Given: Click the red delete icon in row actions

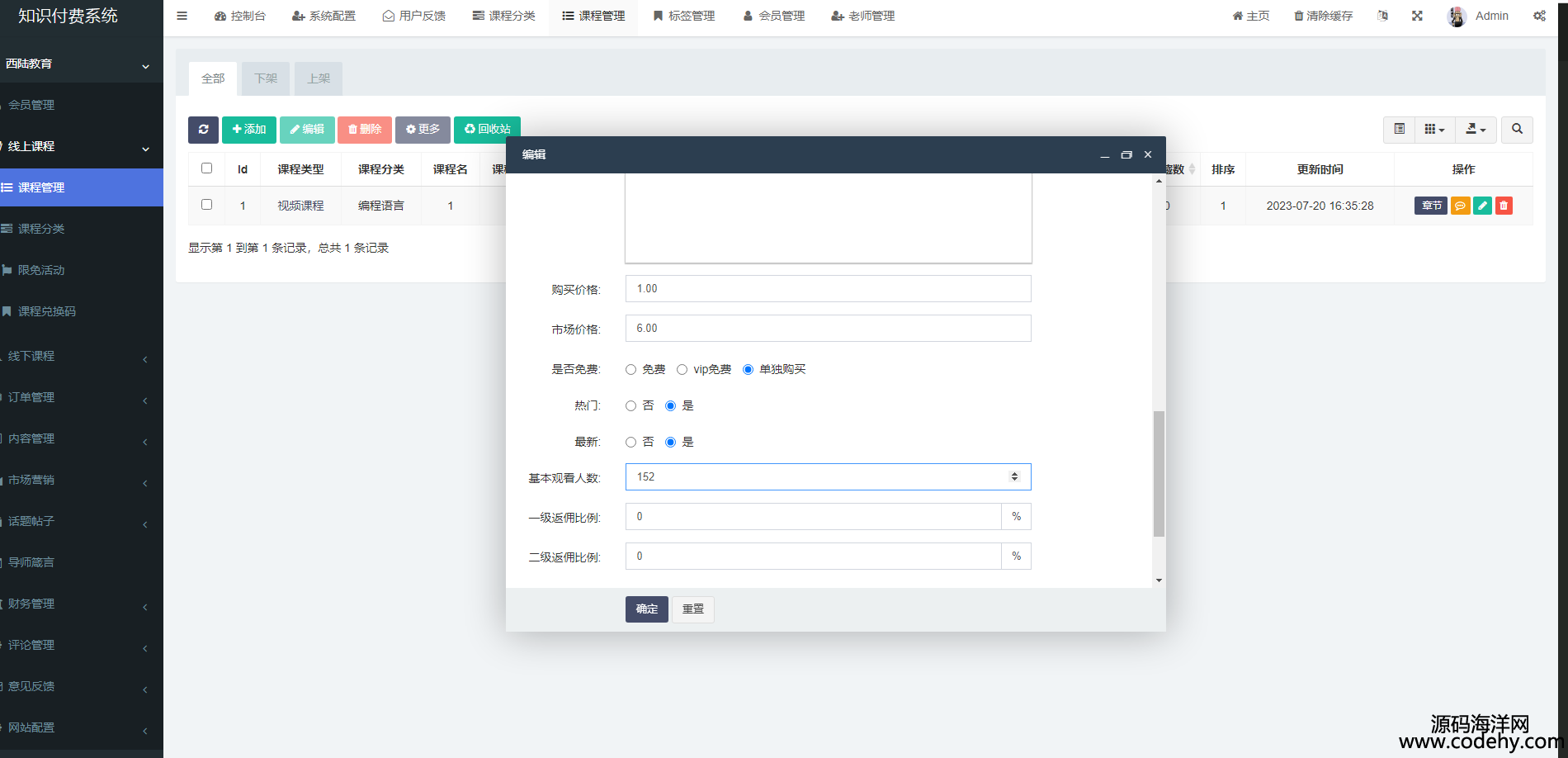Looking at the screenshot, I should pos(1504,206).
